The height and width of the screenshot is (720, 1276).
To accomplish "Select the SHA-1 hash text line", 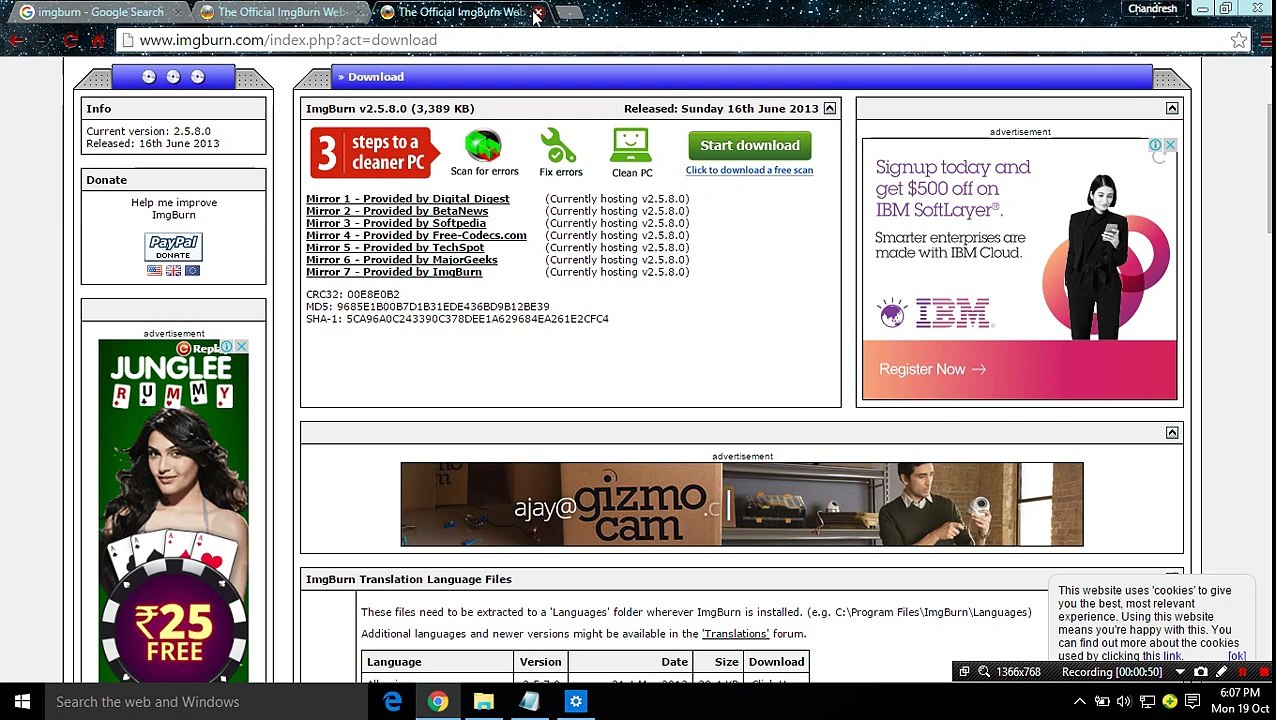I will [x=457, y=319].
